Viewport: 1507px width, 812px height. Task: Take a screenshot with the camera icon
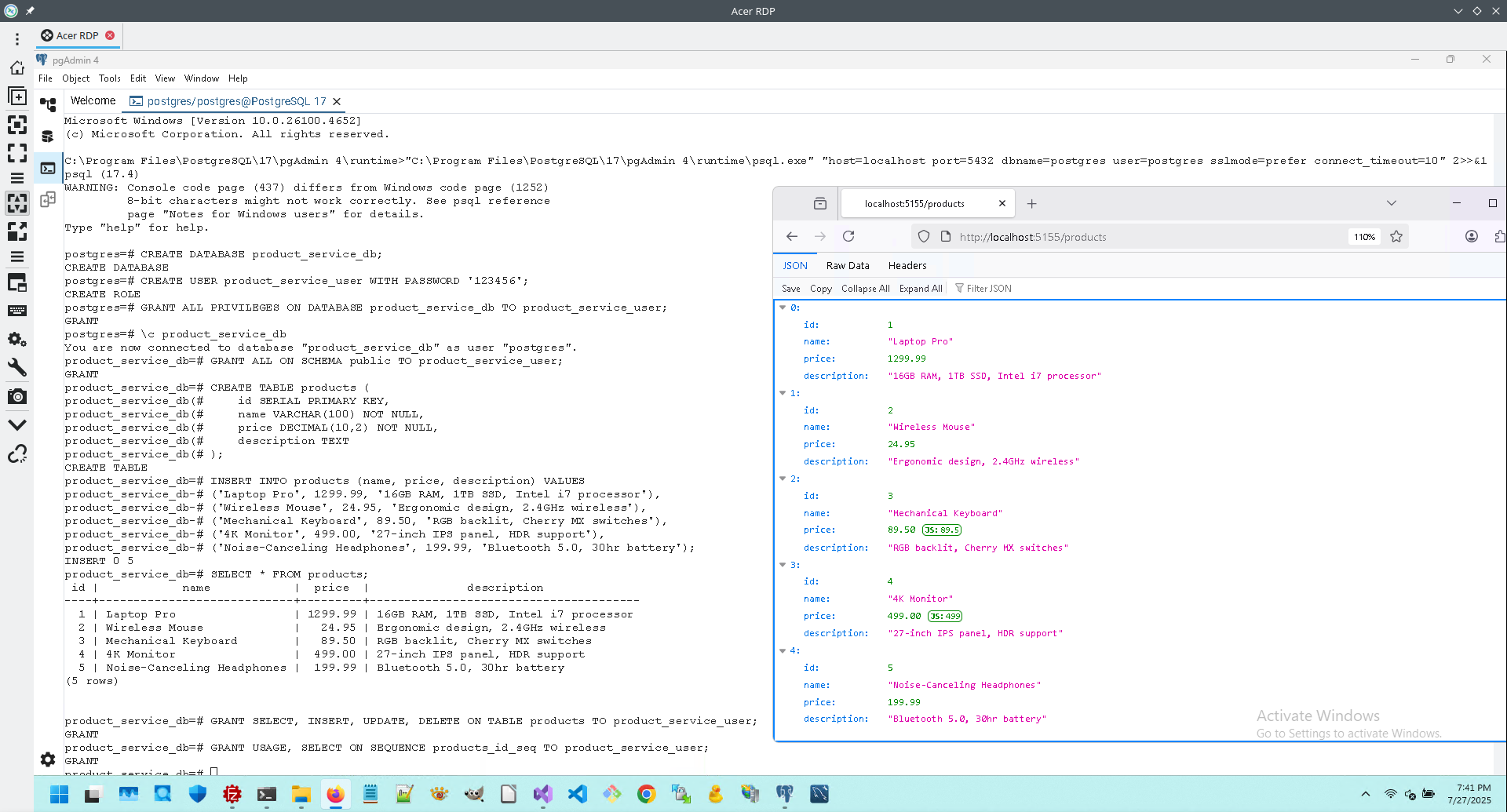pos(17,396)
